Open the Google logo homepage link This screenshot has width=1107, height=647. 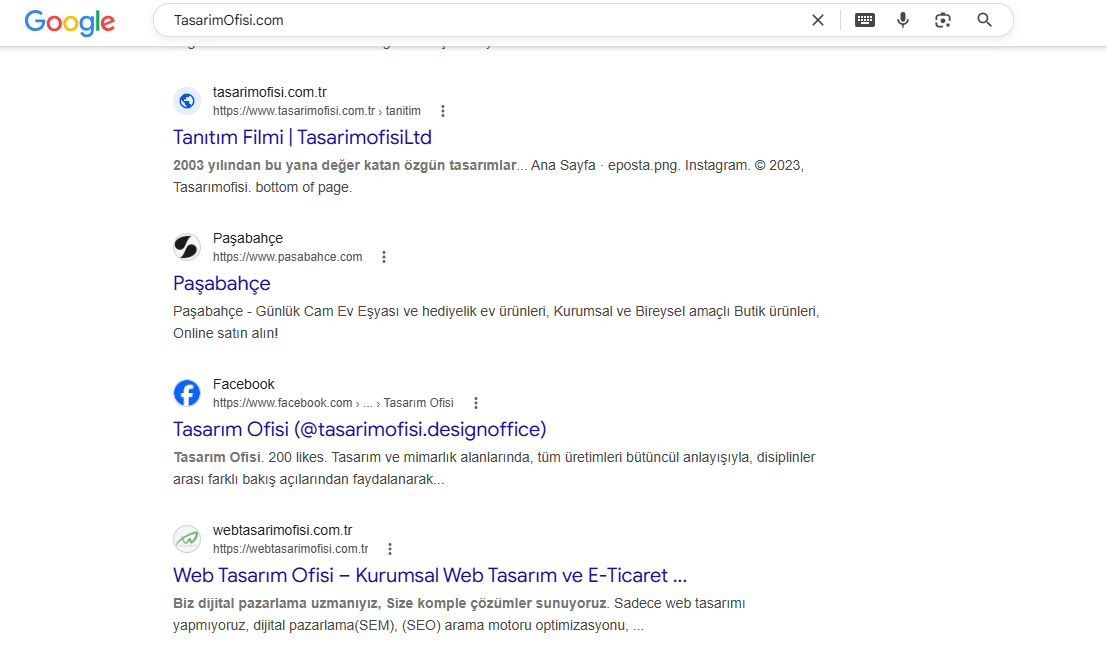coord(69,22)
